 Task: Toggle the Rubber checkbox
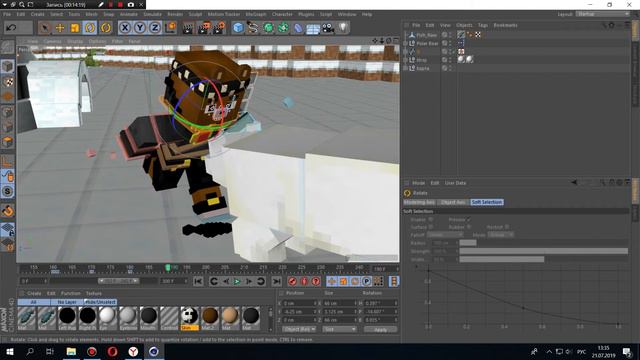[x=469, y=227]
